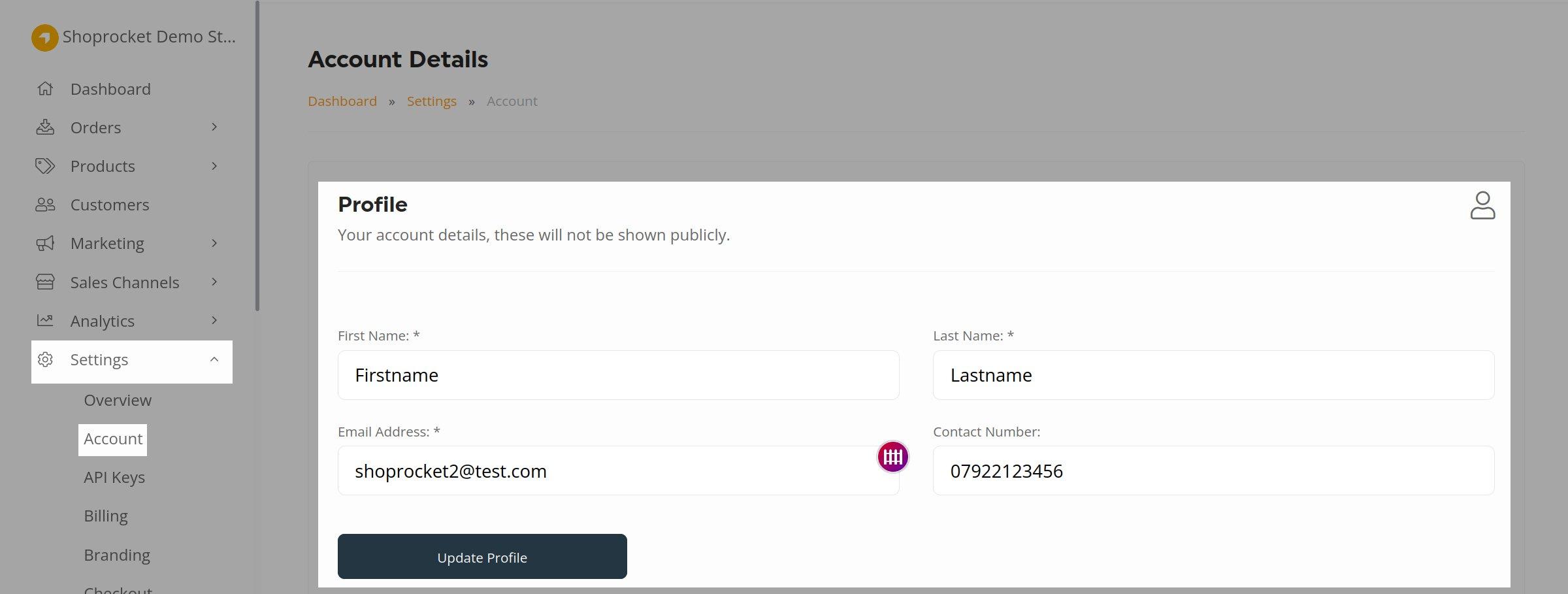
Task: Click the Orders inbox icon
Action: (45, 127)
